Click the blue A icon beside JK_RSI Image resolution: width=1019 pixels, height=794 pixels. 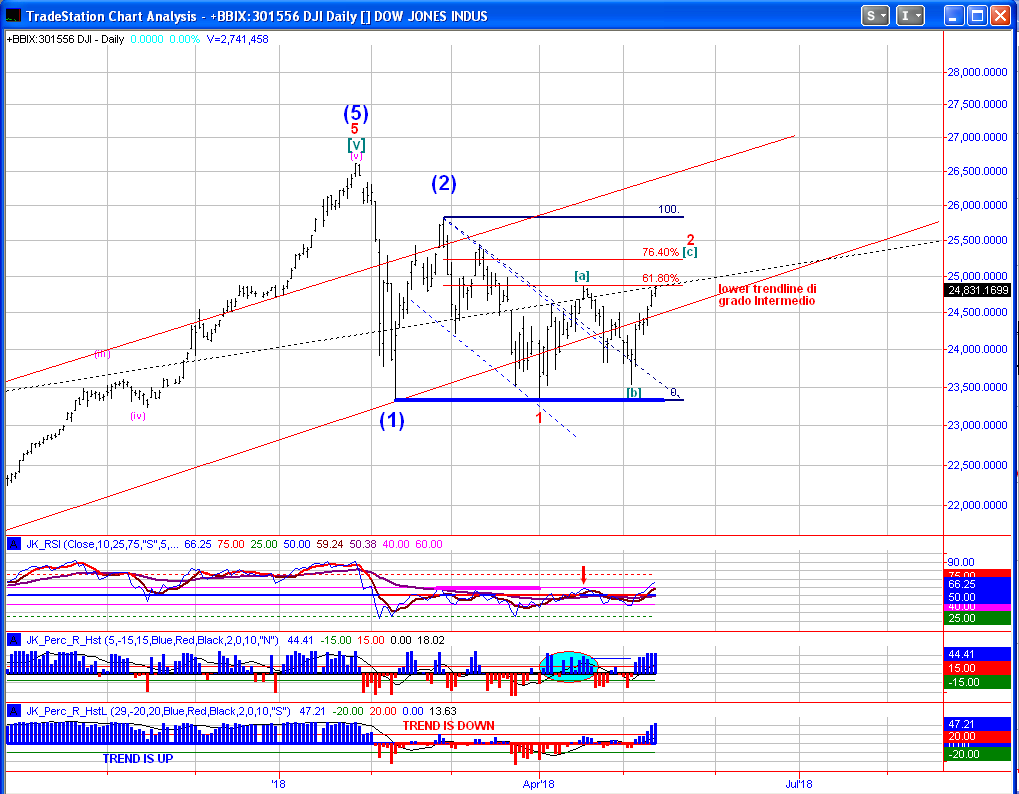(12, 544)
